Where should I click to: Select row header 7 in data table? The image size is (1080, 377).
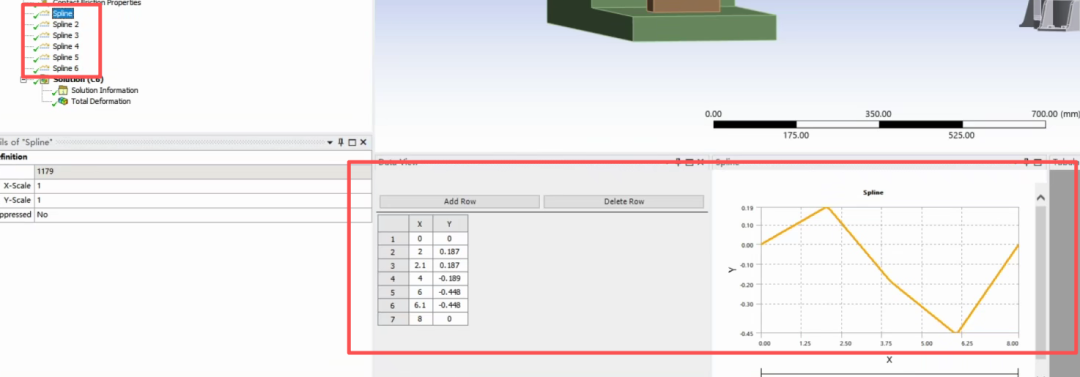pyautogui.click(x=393, y=318)
